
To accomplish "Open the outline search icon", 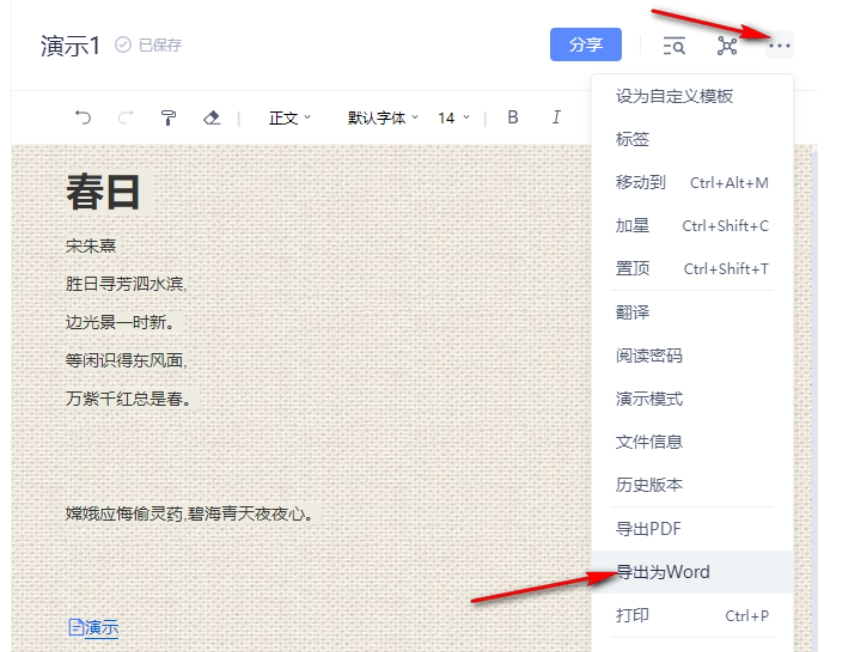I will click(x=674, y=46).
